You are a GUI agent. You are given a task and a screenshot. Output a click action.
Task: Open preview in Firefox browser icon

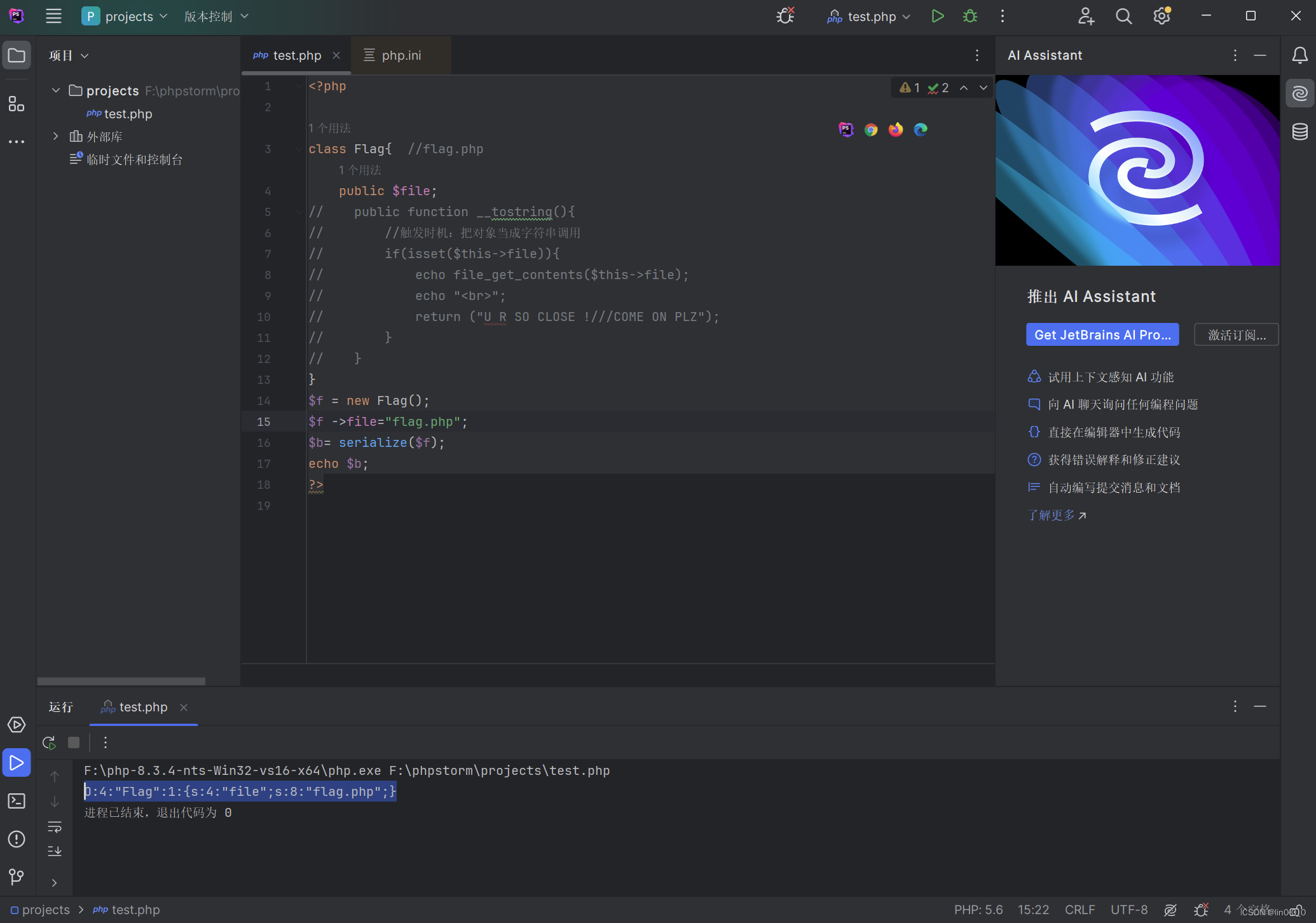[x=896, y=130]
